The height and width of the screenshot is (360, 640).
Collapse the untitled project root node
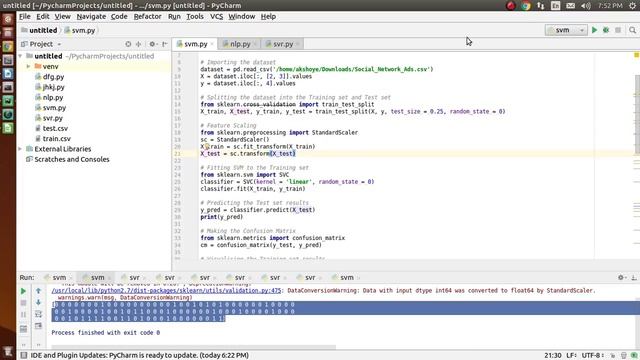click(x=20, y=56)
